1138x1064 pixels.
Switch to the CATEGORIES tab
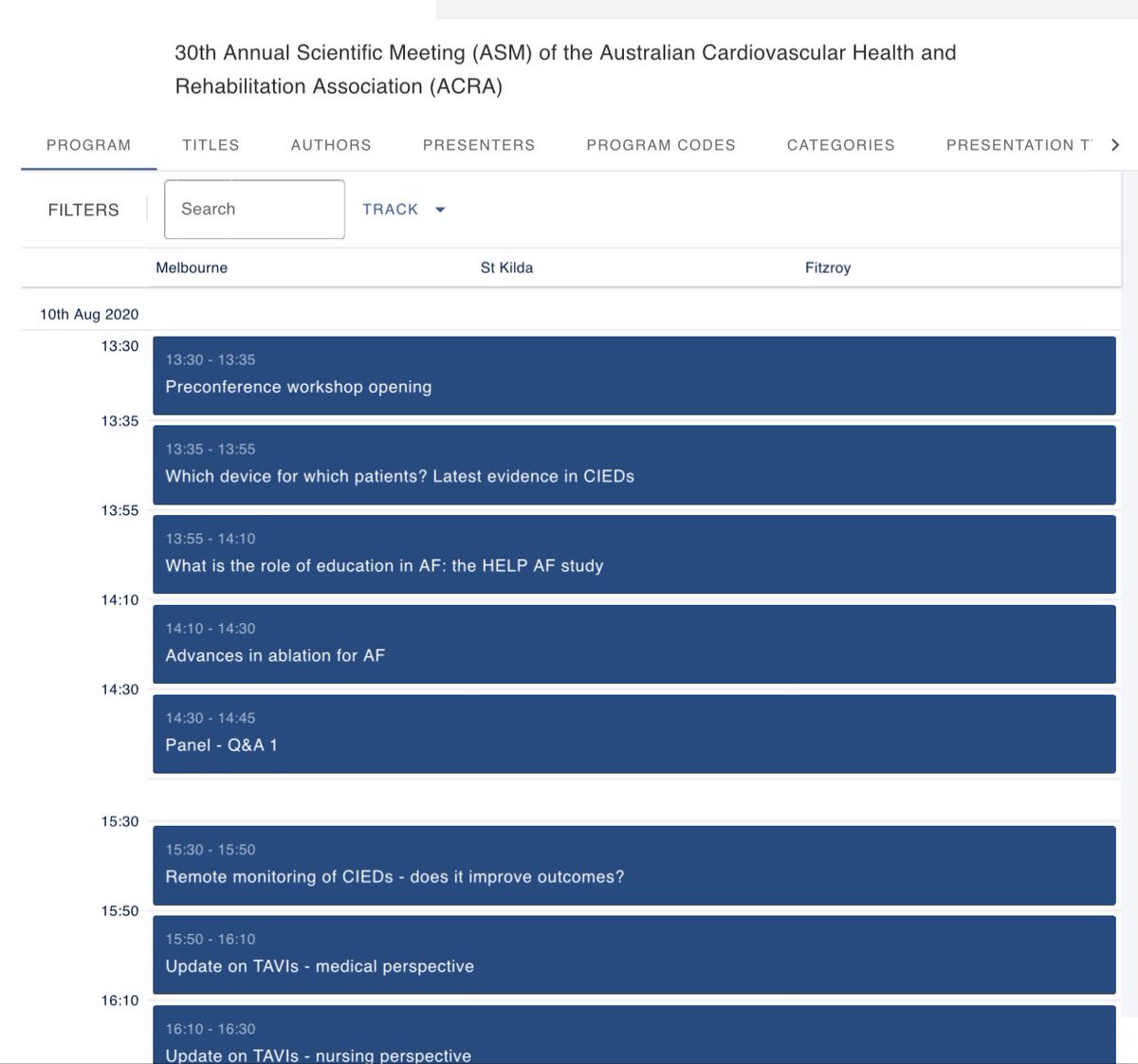point(840,144)
